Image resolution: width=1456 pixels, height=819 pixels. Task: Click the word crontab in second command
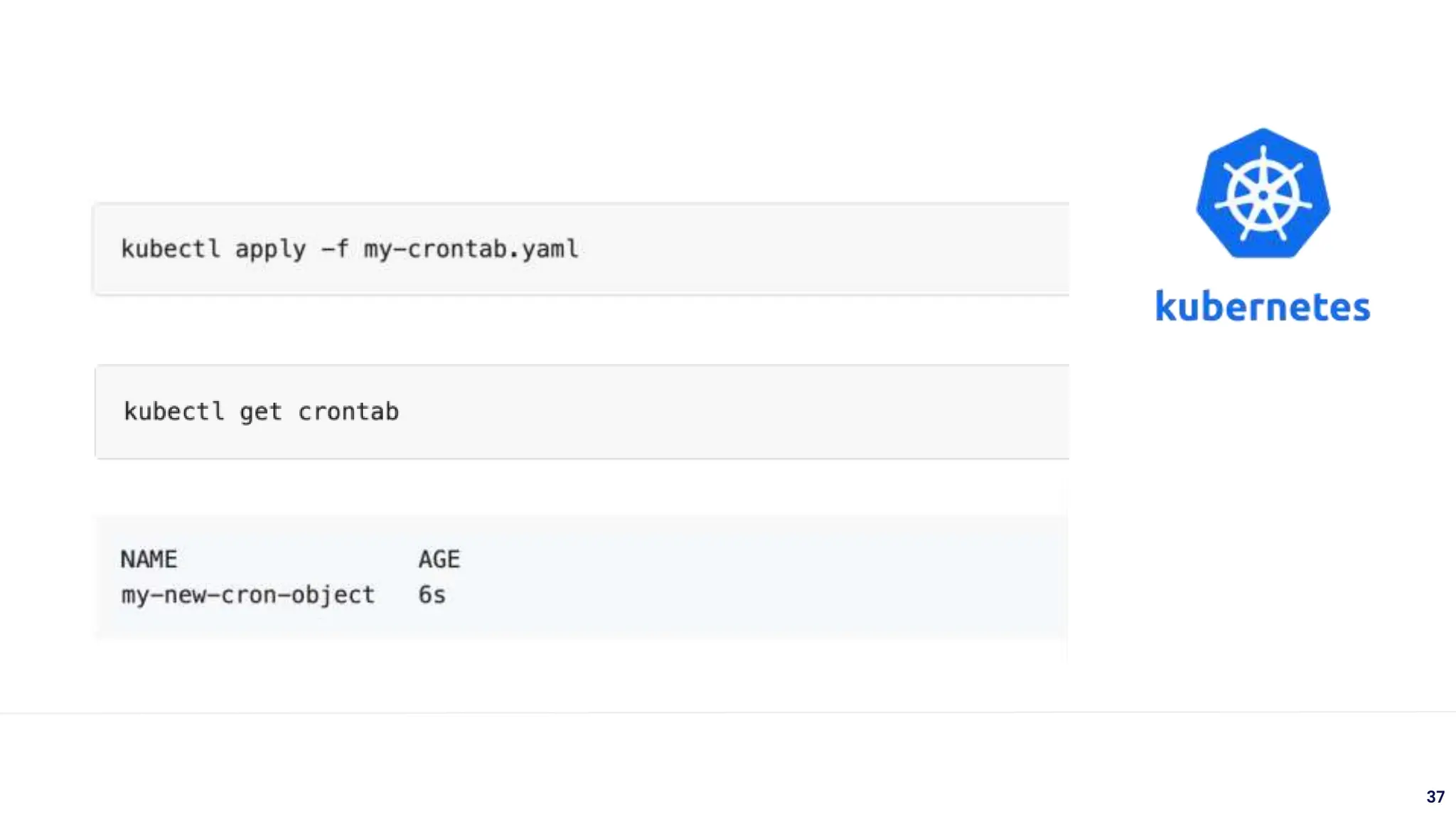(x=348, y=412)
